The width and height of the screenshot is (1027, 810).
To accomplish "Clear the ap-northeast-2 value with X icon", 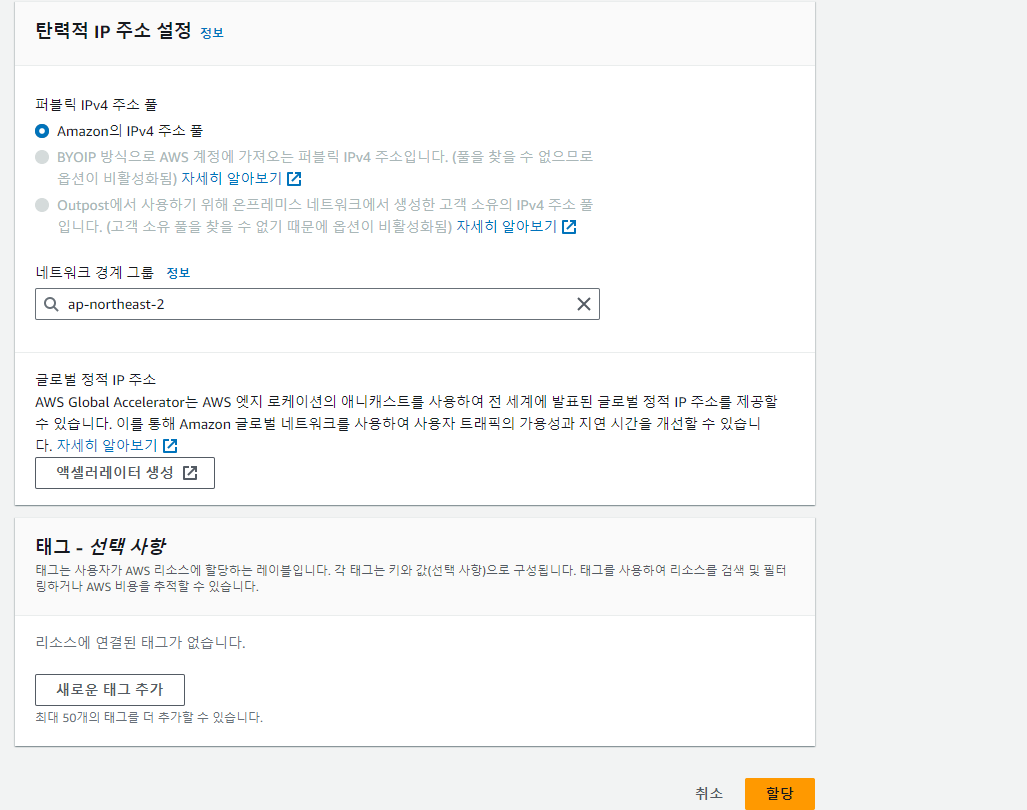I will (x=584, y=304).
